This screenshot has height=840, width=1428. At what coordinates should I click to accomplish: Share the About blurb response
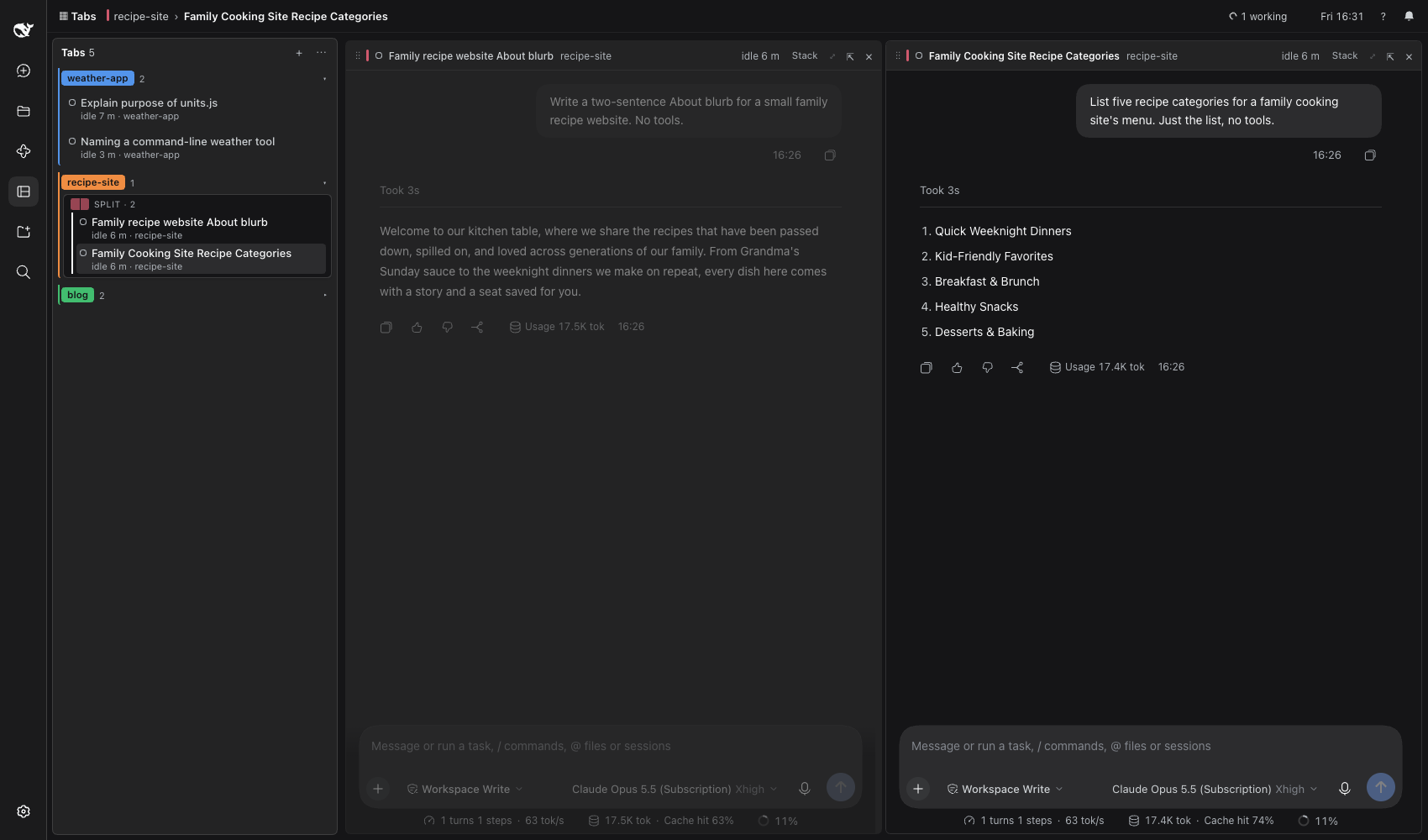pyautogui.click(x=478, y=327)
